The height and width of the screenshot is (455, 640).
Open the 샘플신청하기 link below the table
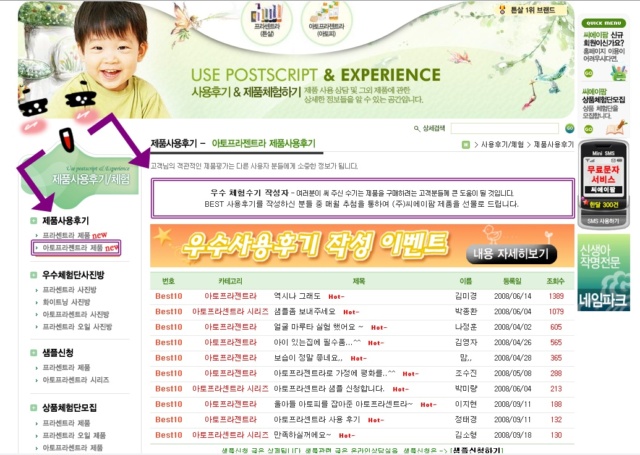pos(476,451)
